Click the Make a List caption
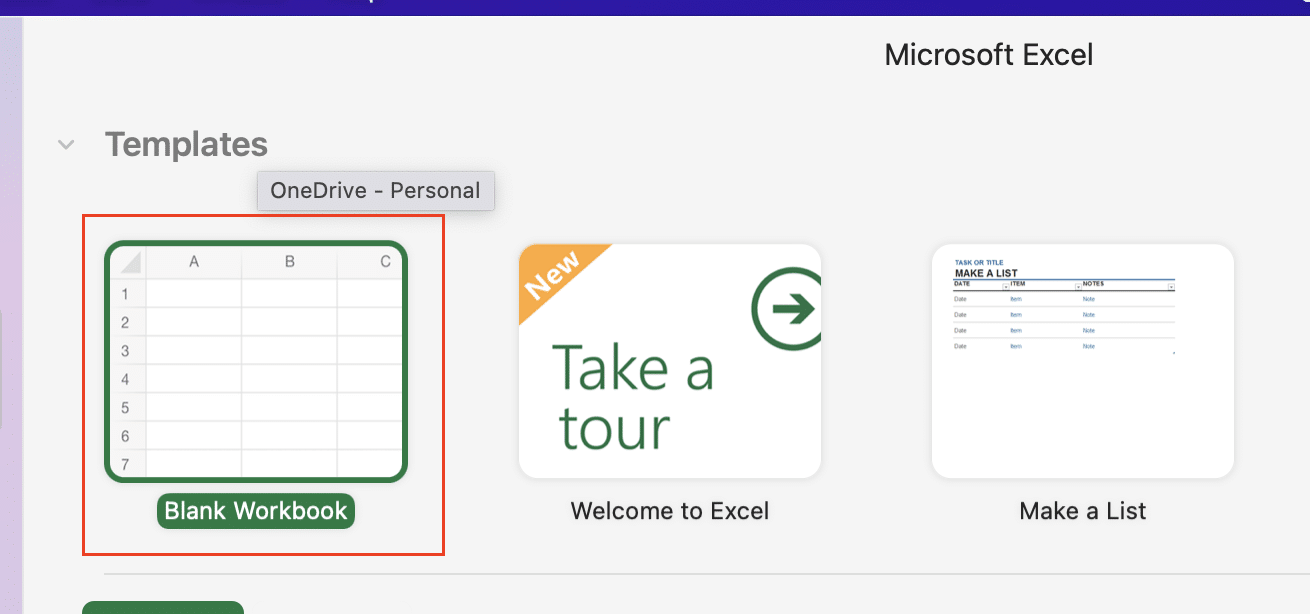This screenshot has width=1310, height=614. point(1083,511)
